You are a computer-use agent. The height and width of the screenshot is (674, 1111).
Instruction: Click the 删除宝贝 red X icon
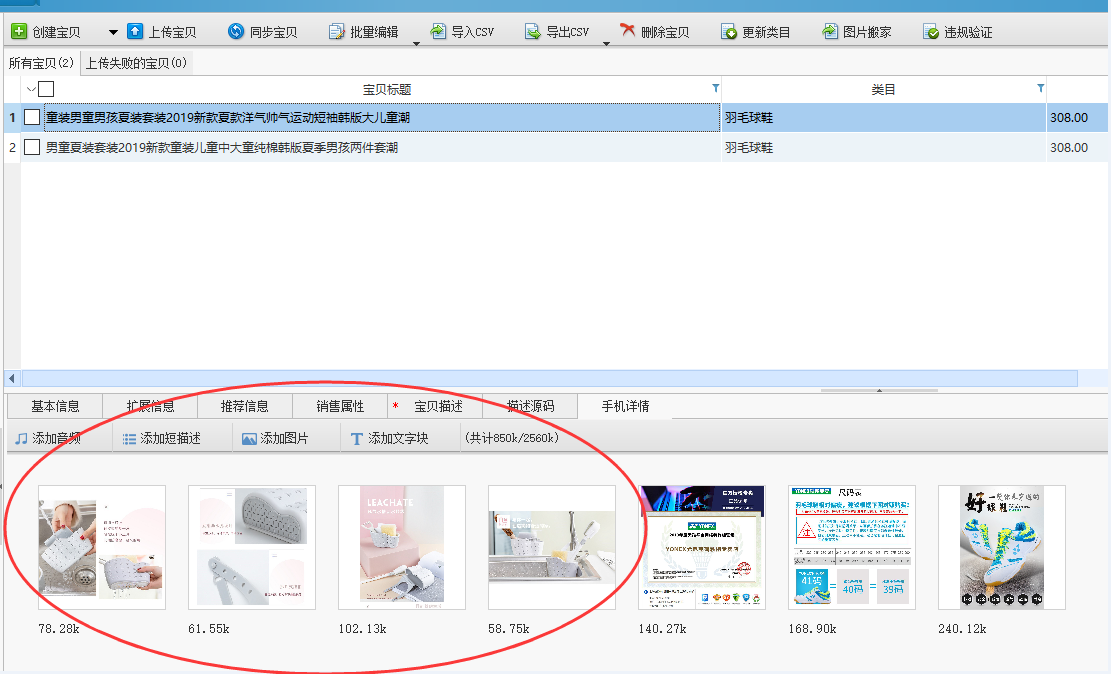point(628,32)
